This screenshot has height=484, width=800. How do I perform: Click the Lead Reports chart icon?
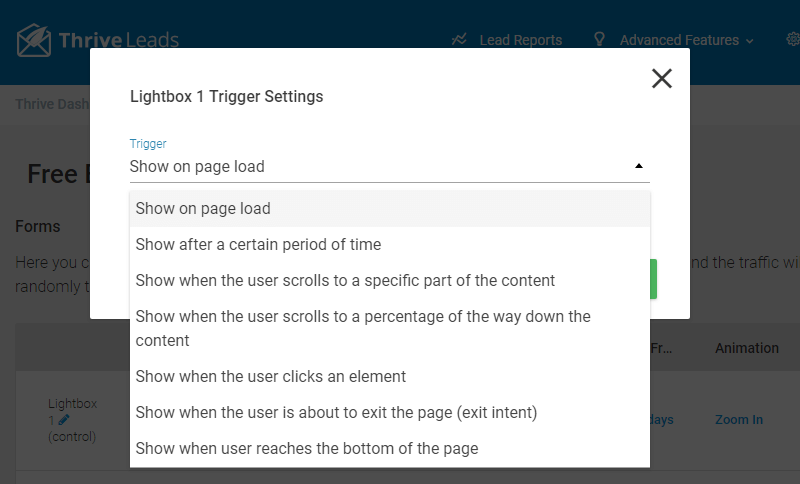tap(459, 39)
